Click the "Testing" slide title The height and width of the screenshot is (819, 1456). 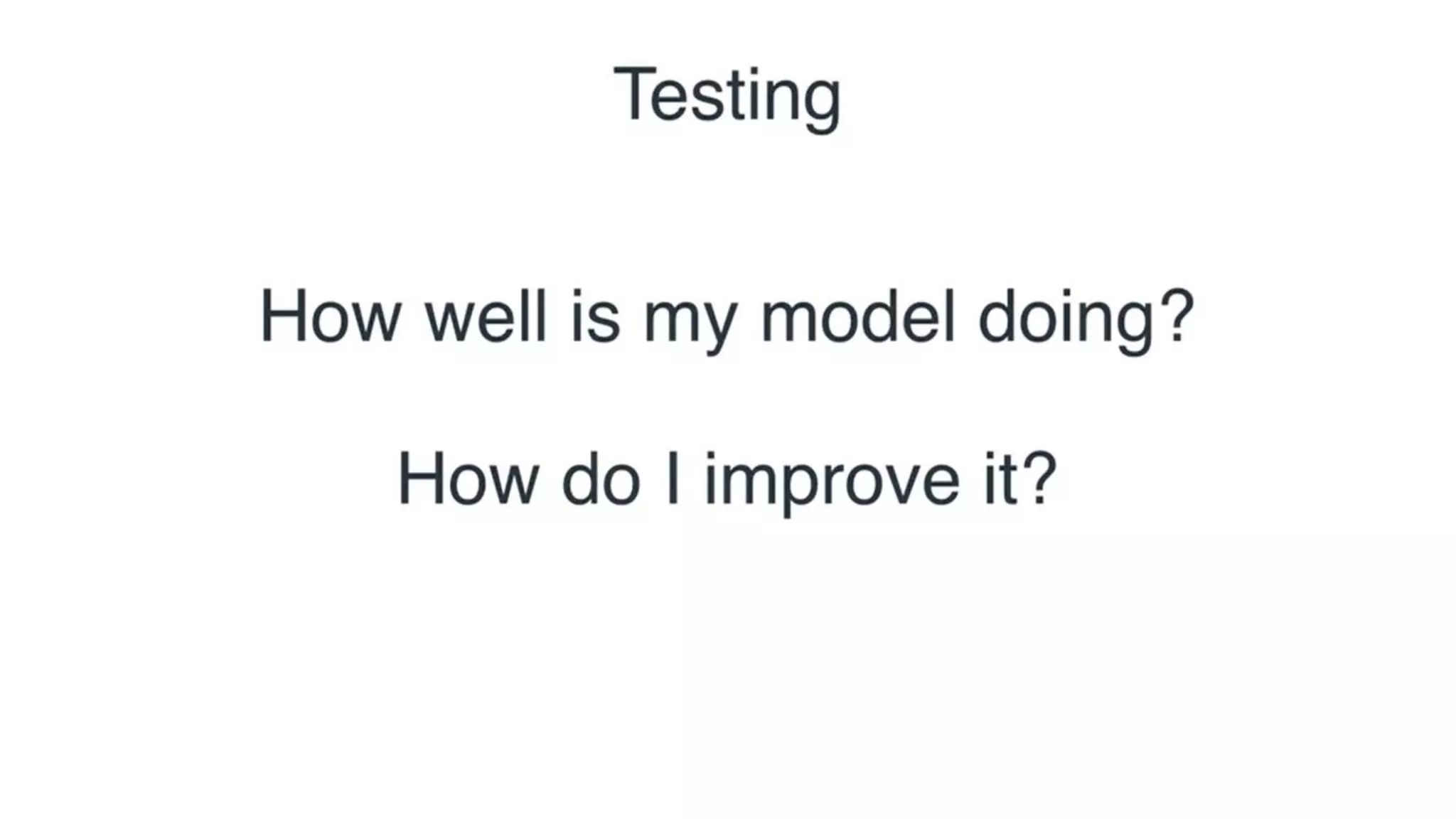pyautogui.click(x=727, y=95)
